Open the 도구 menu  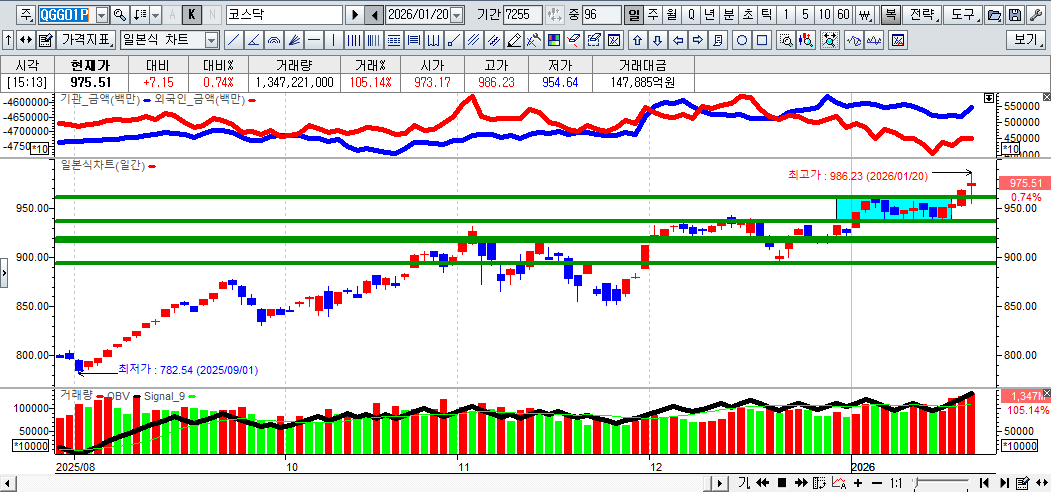click(x=962, y=15)
